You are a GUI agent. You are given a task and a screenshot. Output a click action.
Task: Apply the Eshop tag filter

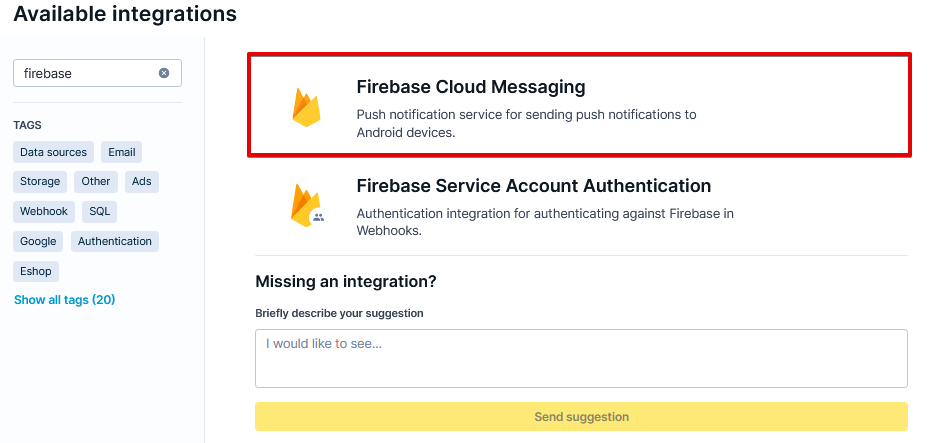[x=36, y=271]
